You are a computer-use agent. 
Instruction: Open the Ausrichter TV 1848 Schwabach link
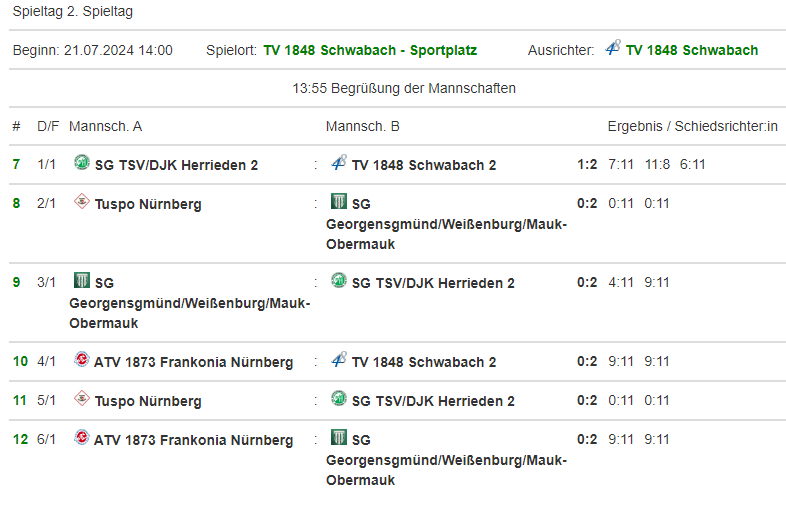[x=692, y=50]
